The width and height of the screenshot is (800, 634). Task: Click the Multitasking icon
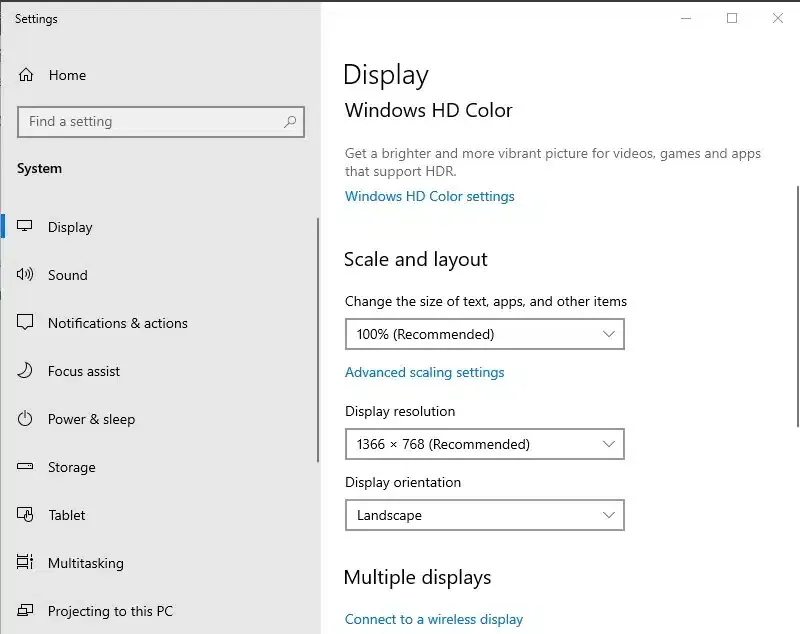(x=24, y=563)
